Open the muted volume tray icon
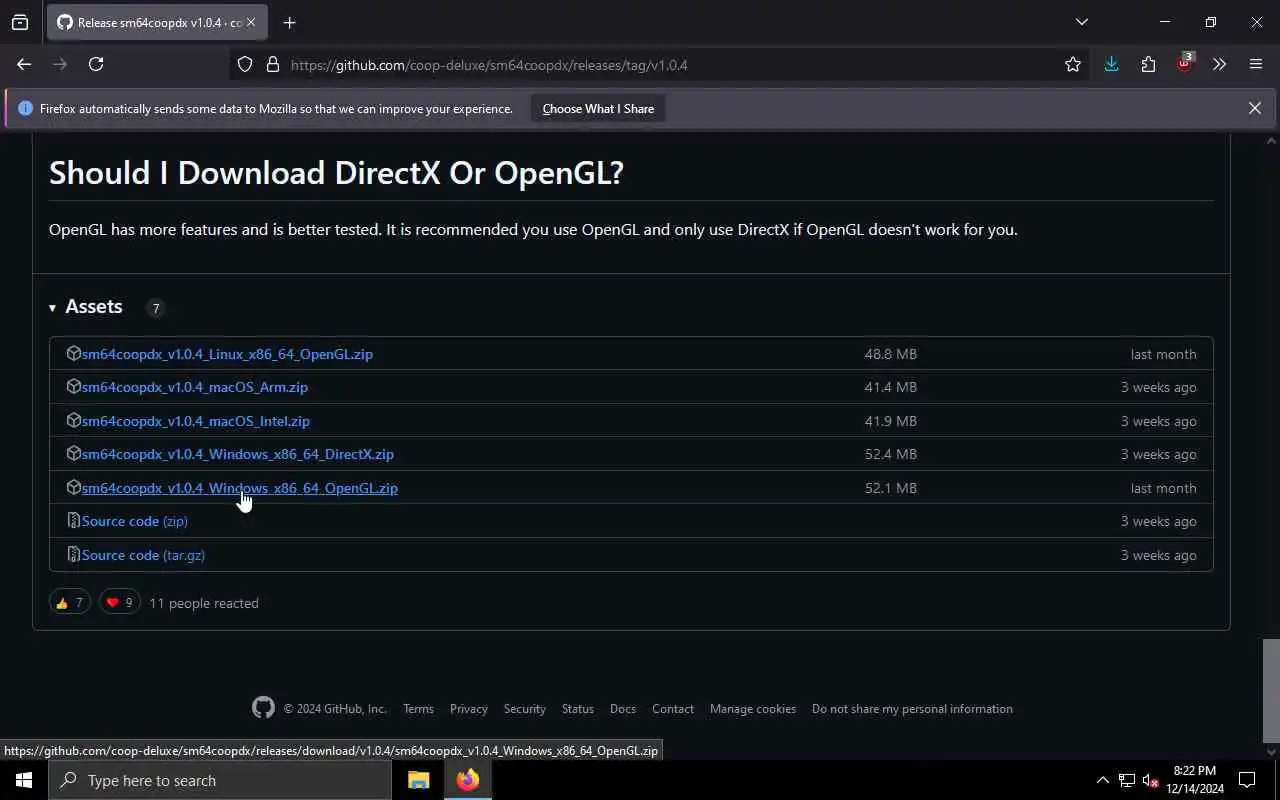The height and width of the screenshot is (800, 1280). 1150,780
